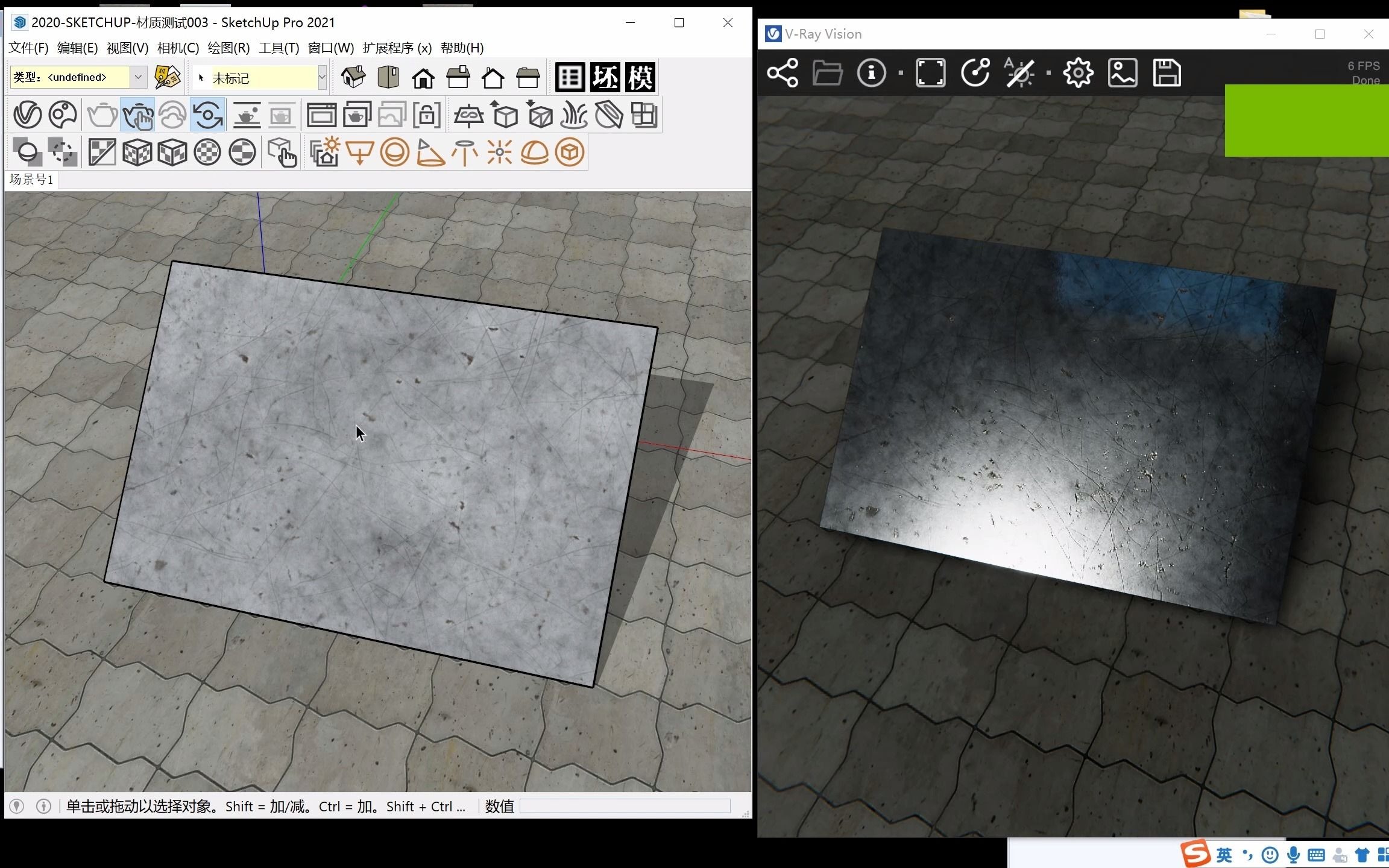The width and height of the screenshot is (1389, 868).
Task: Open the 扩展程序 (x) menu
Action: (x=396, y=48)
